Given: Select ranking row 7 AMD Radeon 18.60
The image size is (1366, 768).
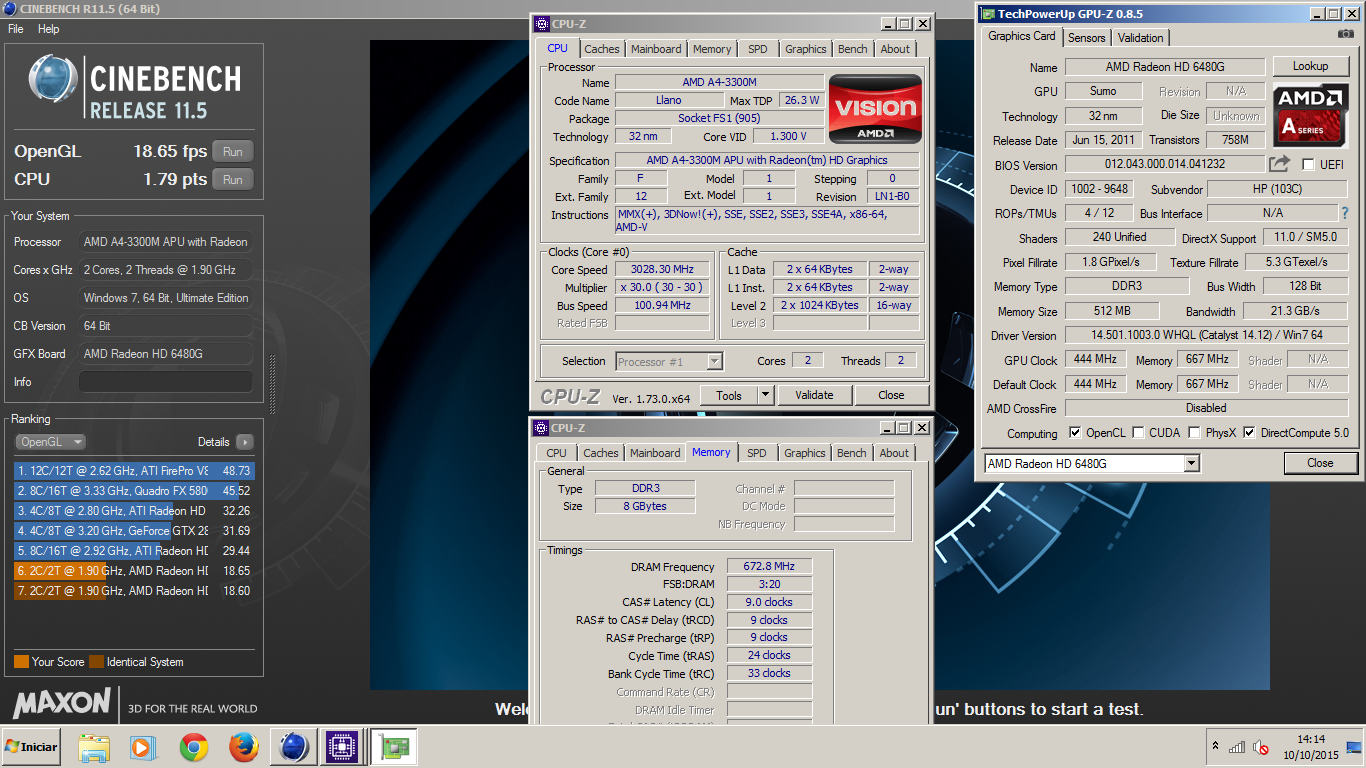Looking at the screenshot, I should 134,591.
